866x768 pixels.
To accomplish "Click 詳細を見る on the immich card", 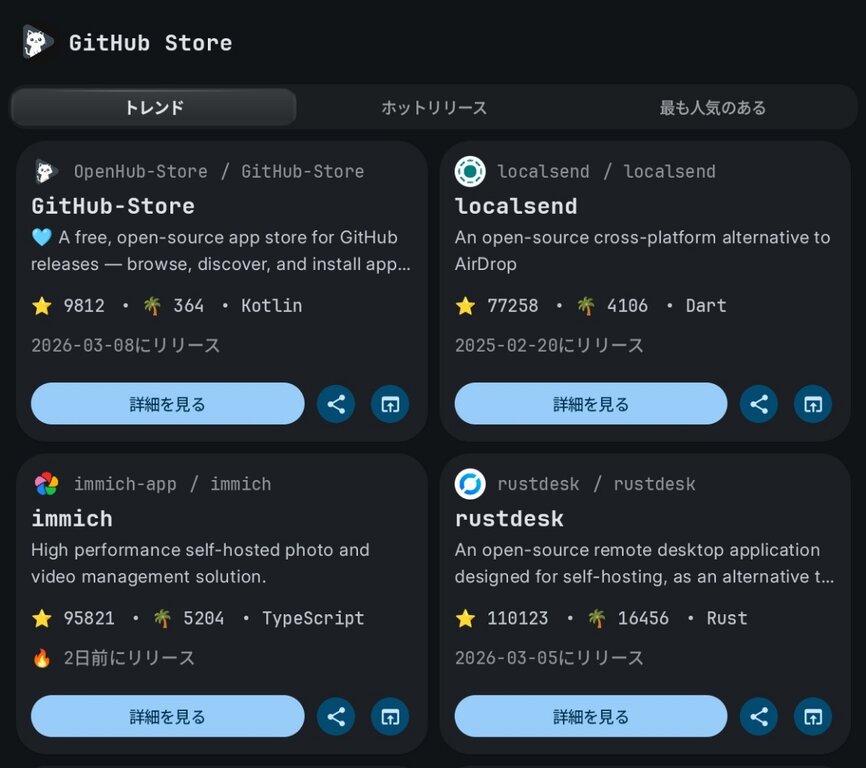I will tap(167, 716).
